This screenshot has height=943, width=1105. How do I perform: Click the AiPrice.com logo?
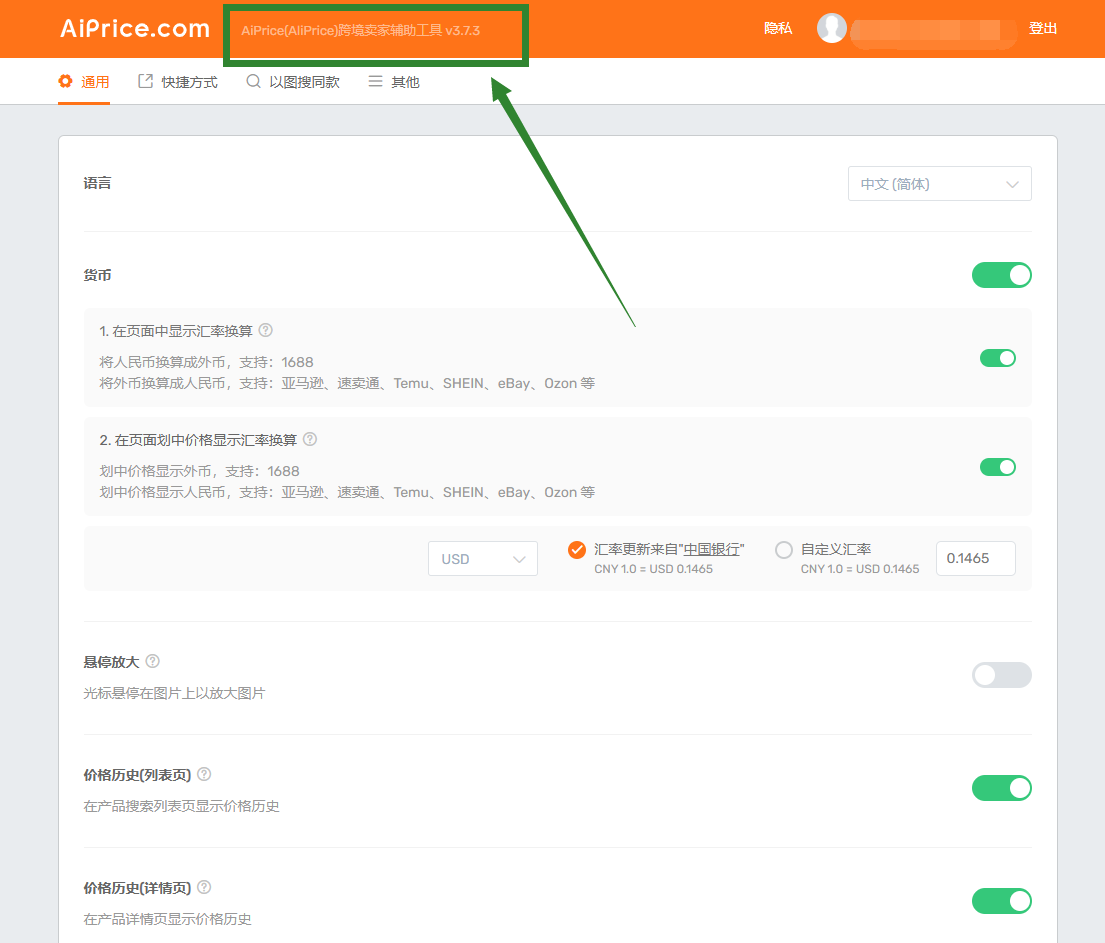coord(134,29)
